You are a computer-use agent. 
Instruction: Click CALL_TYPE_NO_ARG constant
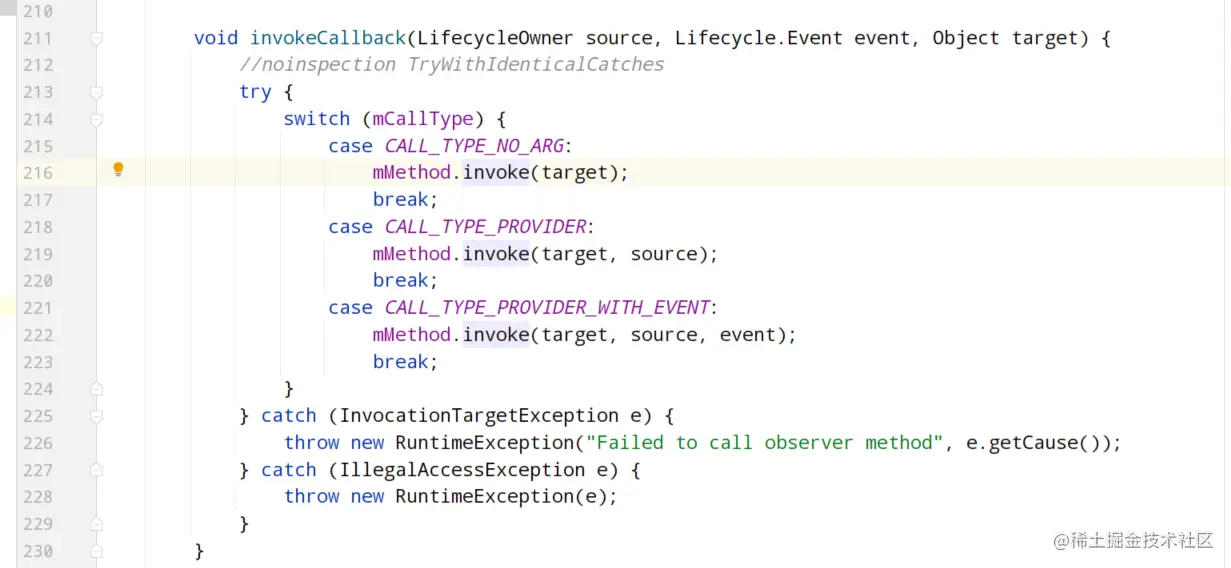pyautogui.click(x=474, y=146)
